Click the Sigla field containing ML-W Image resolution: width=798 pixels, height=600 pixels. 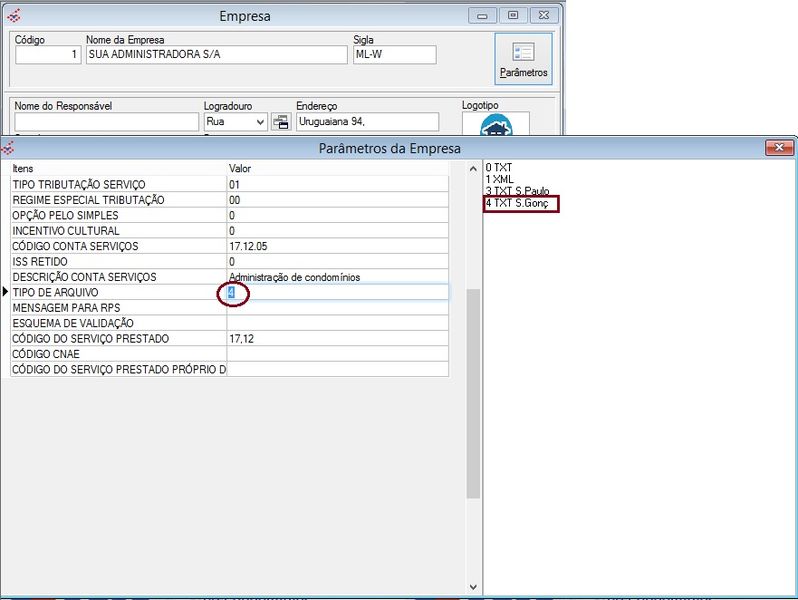[x=394, y=55]
